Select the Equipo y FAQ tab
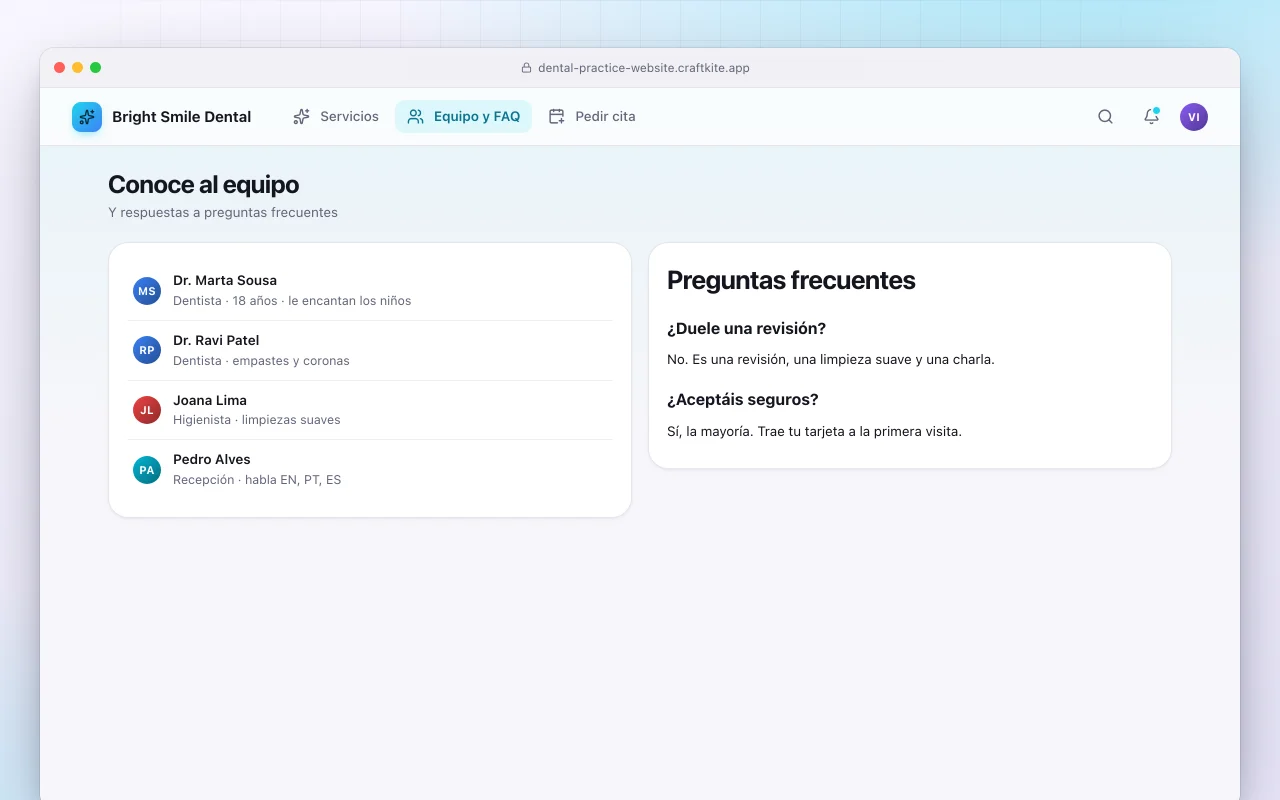Screen dimensions: 1280x800 [x=464, y=117]
